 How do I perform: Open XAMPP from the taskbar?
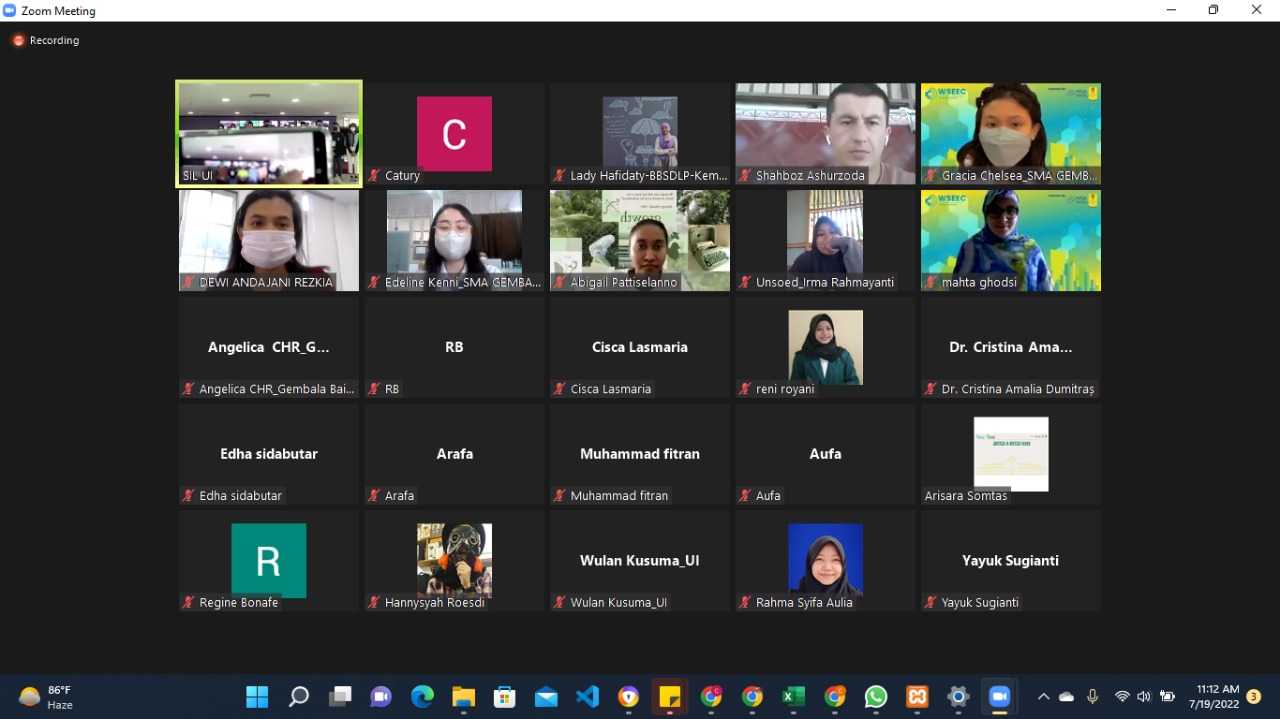tap(917, 697)
